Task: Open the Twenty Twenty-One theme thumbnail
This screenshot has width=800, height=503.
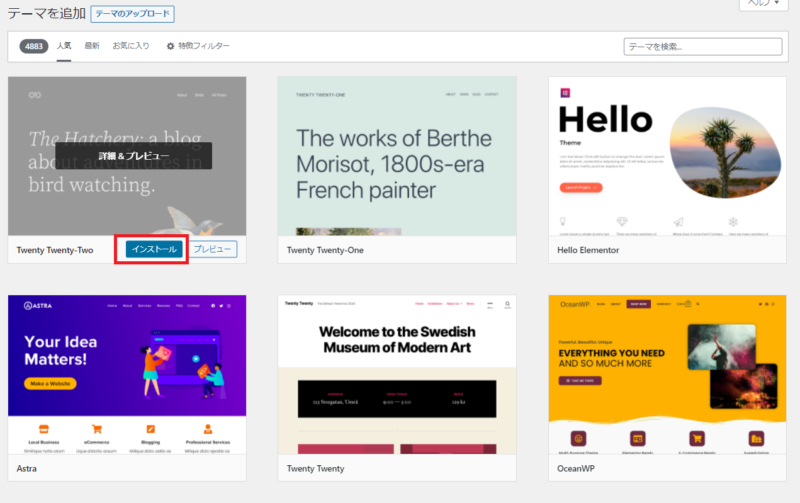Action: coord(397,156)
